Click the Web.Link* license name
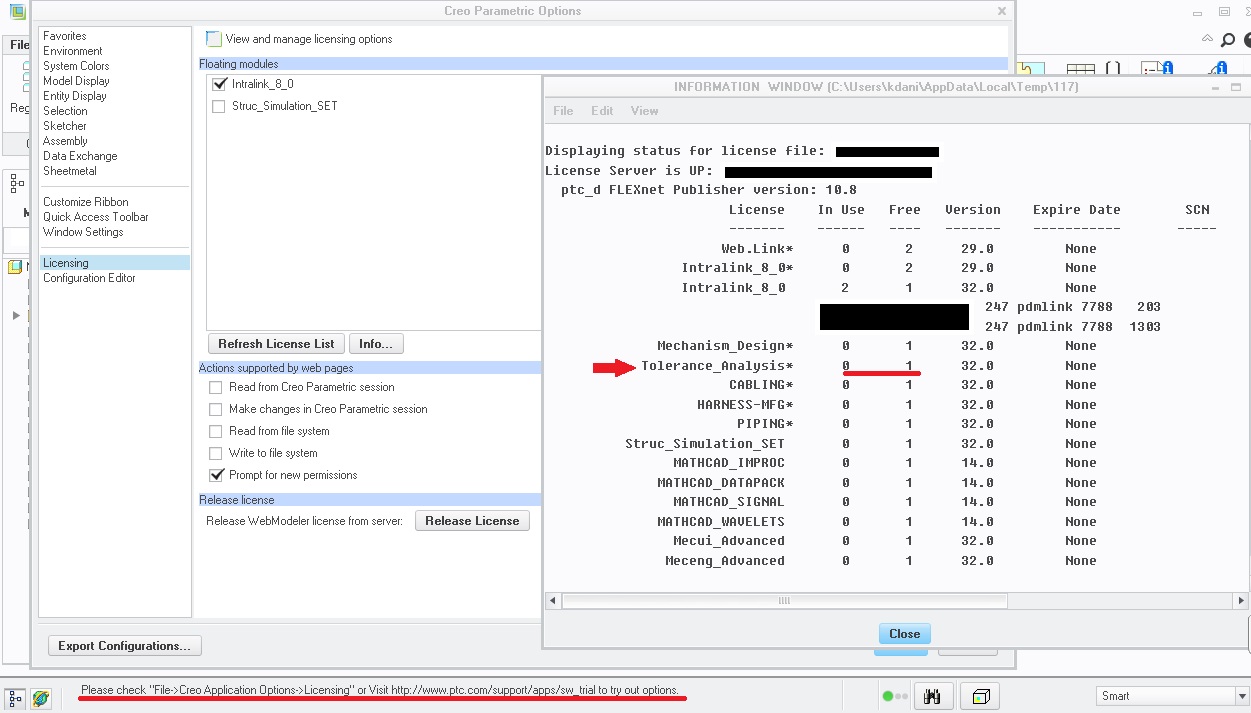Screen dimensions: 1251x713 pyautogui.click(x=757, y=249)
